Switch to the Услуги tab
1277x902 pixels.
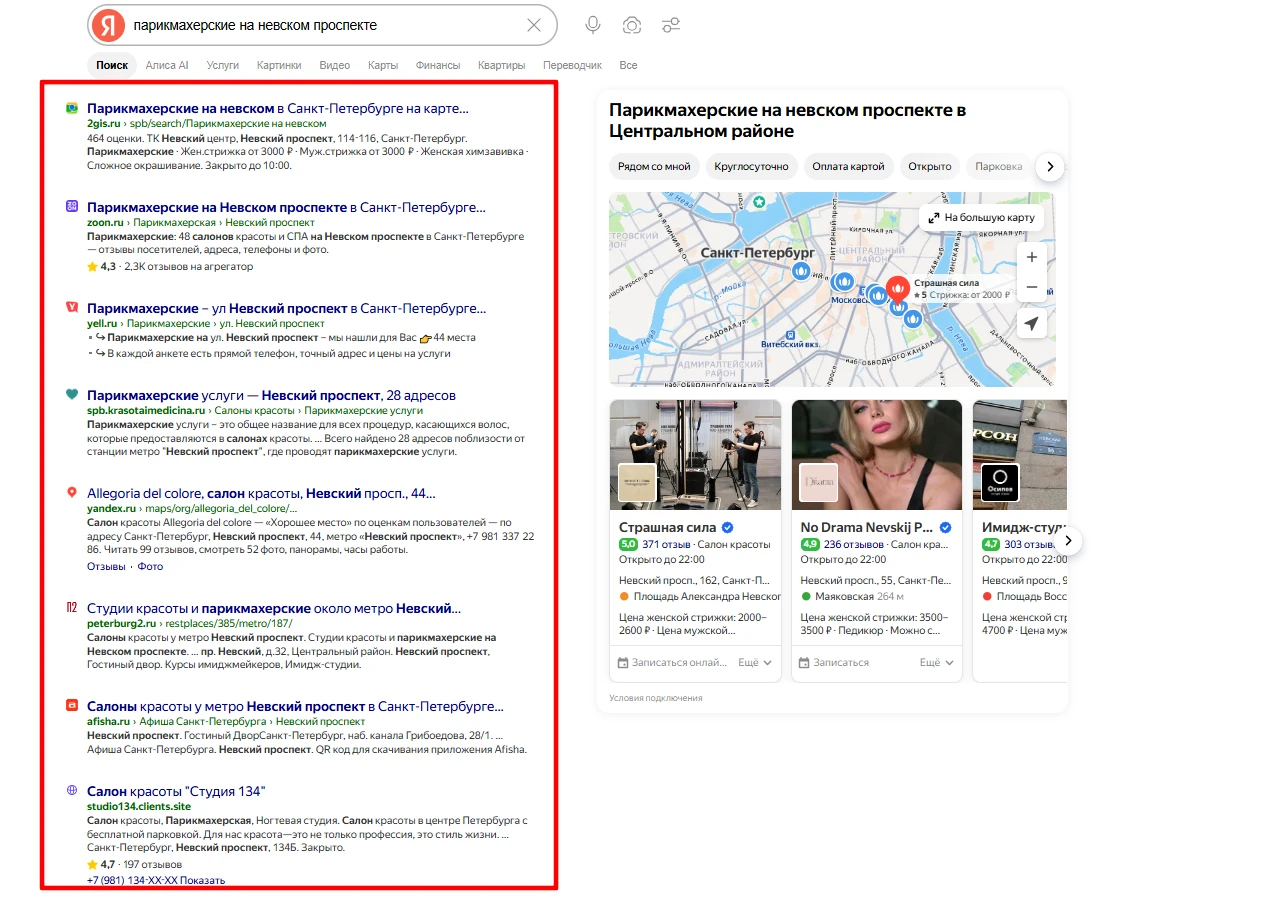point(223,65)
